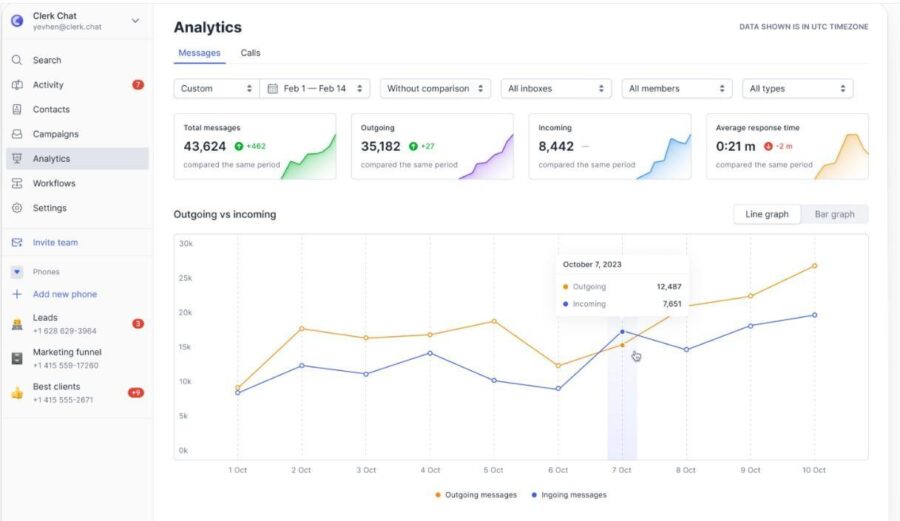The width and height of the screenshot is (900, 521).
Task: Click the plus icon for Add new phone
Action: tap(17, 294)
